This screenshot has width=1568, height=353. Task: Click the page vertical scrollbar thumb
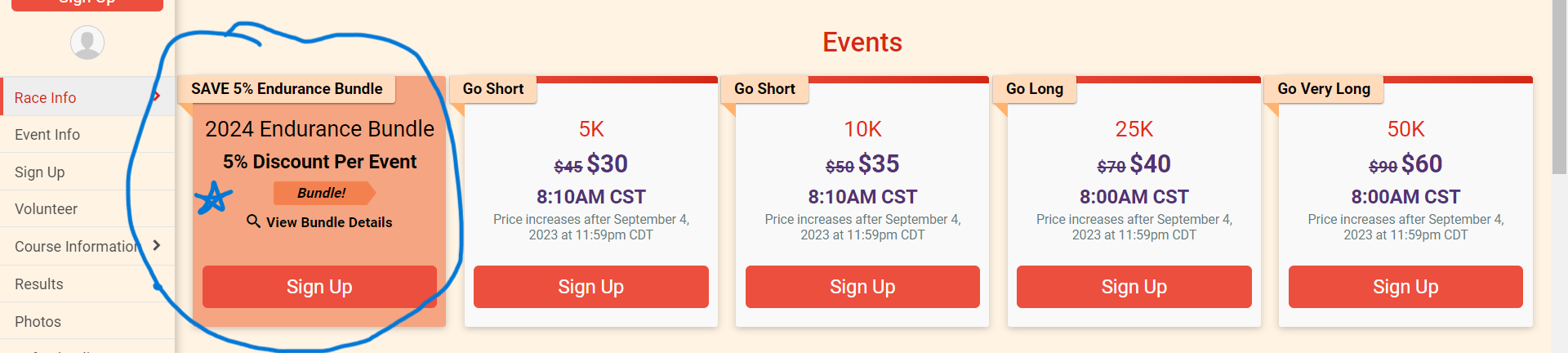tap(1560, 86)
